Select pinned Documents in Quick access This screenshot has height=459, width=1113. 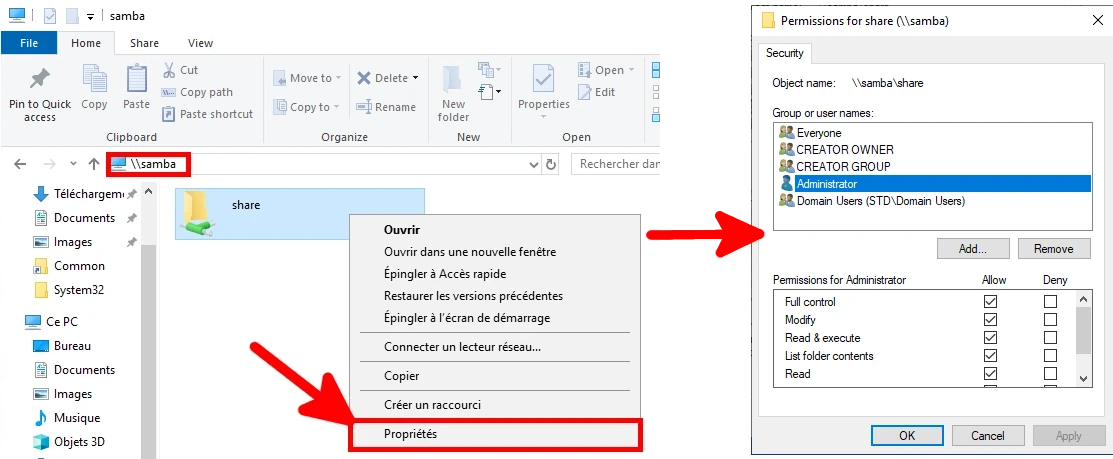coord(83,218)
